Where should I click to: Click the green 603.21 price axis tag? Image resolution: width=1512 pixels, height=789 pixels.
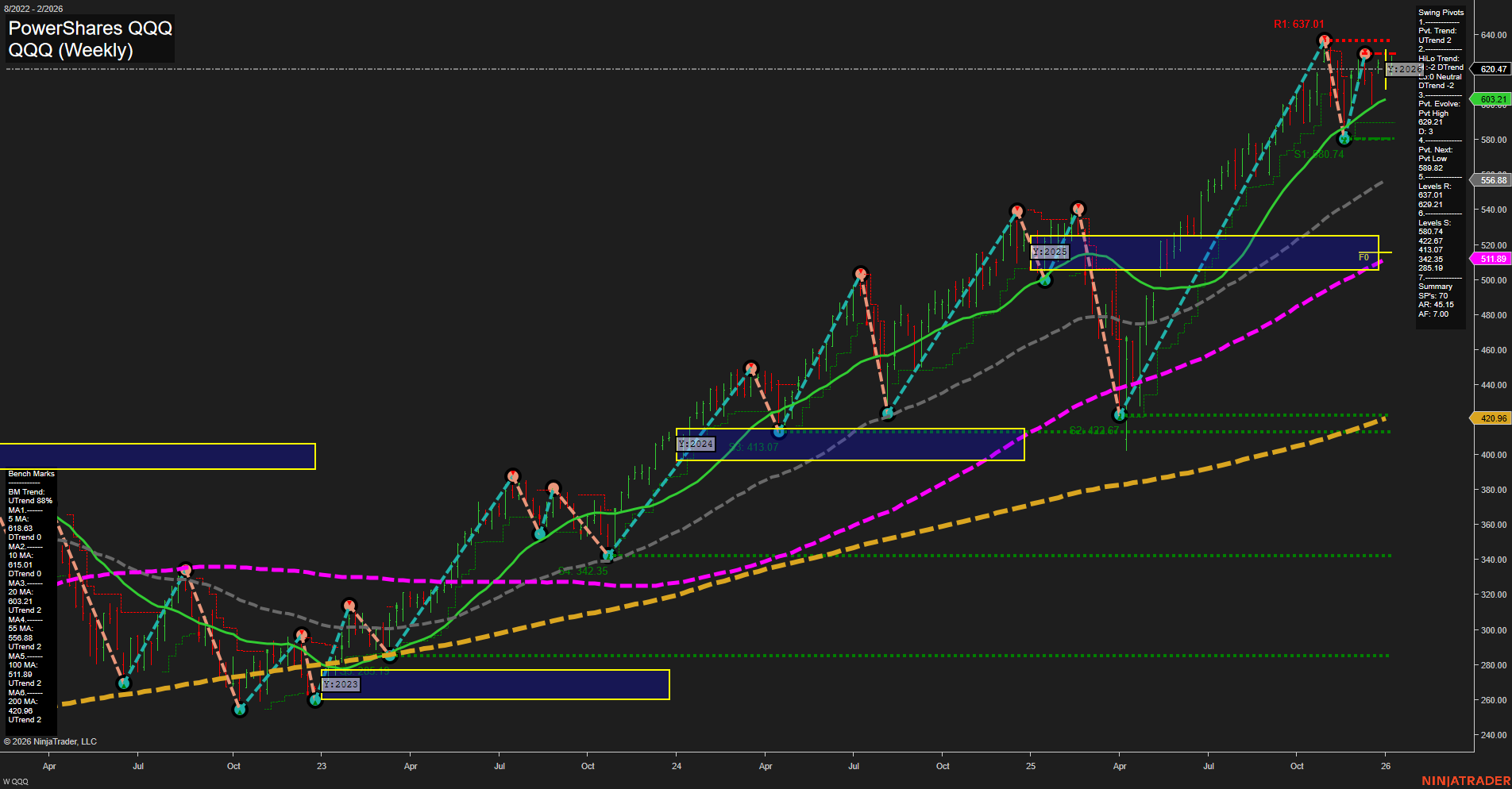tap(1492, 98)
